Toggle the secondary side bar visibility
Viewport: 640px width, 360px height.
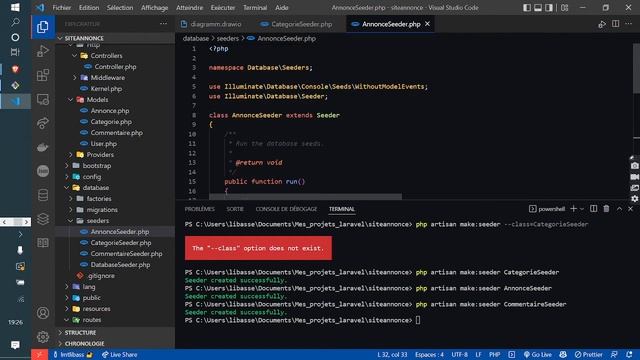[549, 8]
